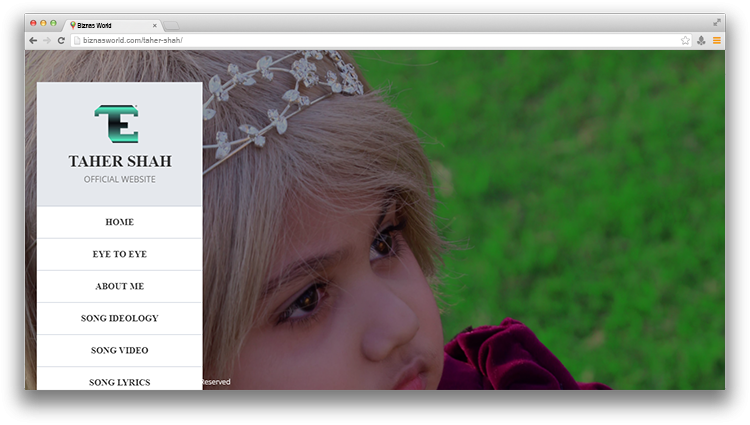The image size is (750, 425).
Task: Click the red close window button
Action: coord(33,23)
